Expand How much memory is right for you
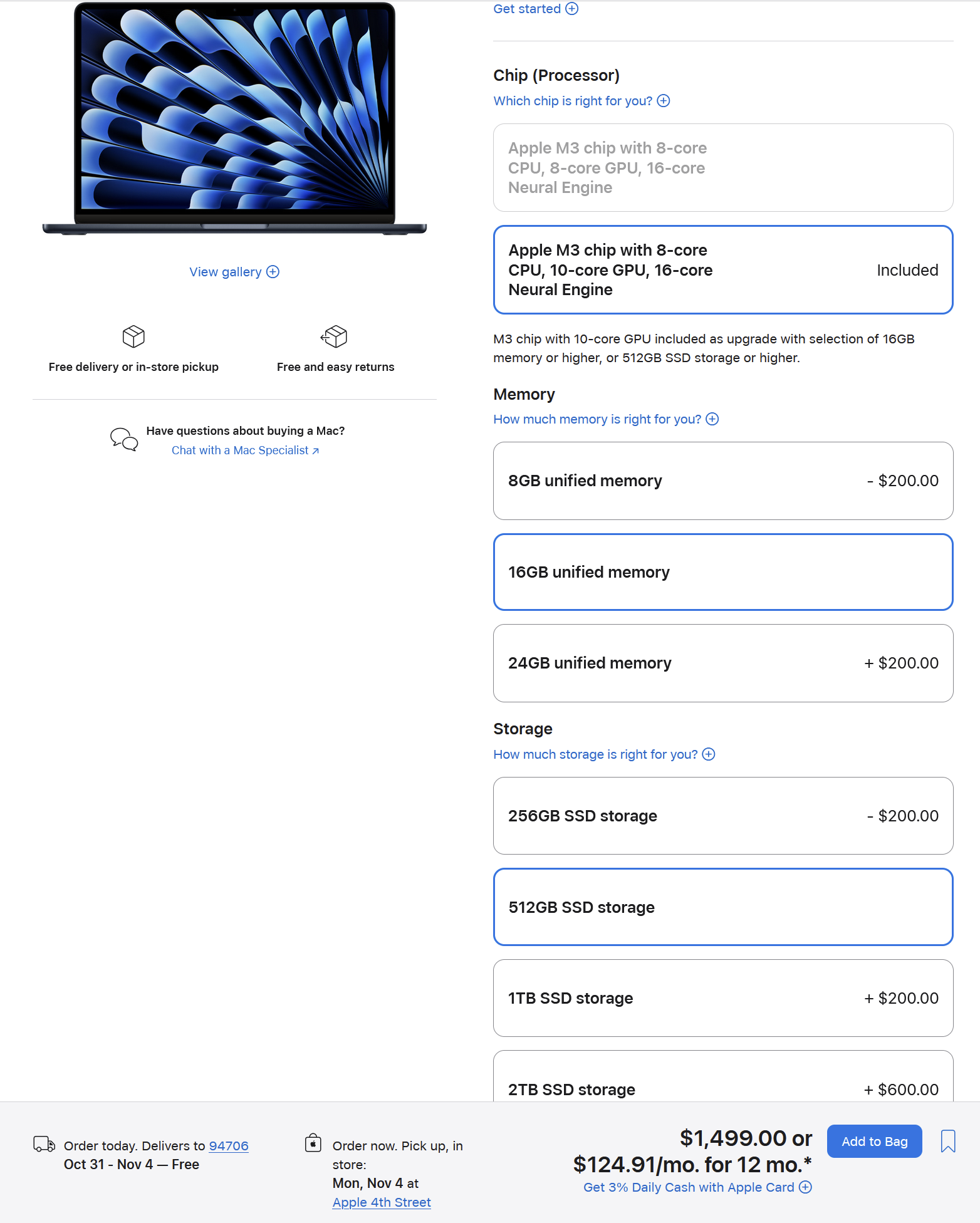The image size is (980, 1223). pos(606,419)
